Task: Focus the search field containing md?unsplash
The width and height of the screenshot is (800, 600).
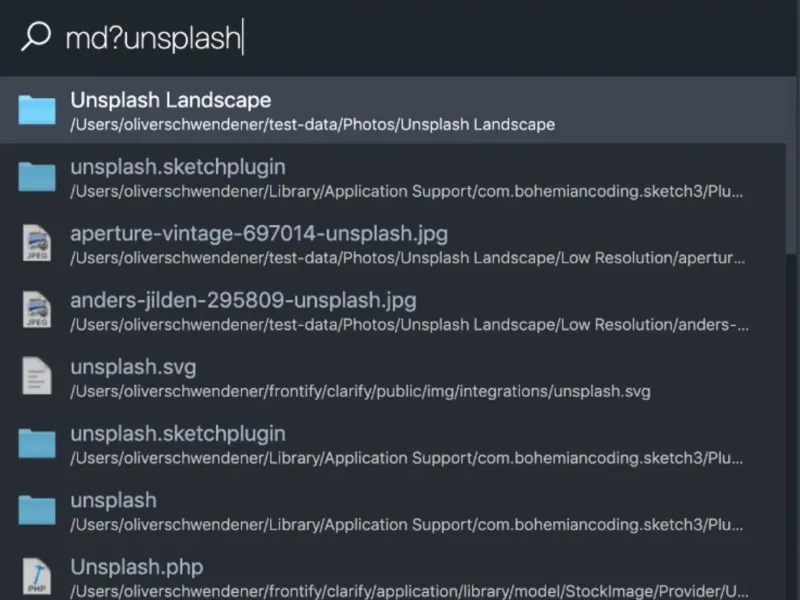Action: [398, 37]
